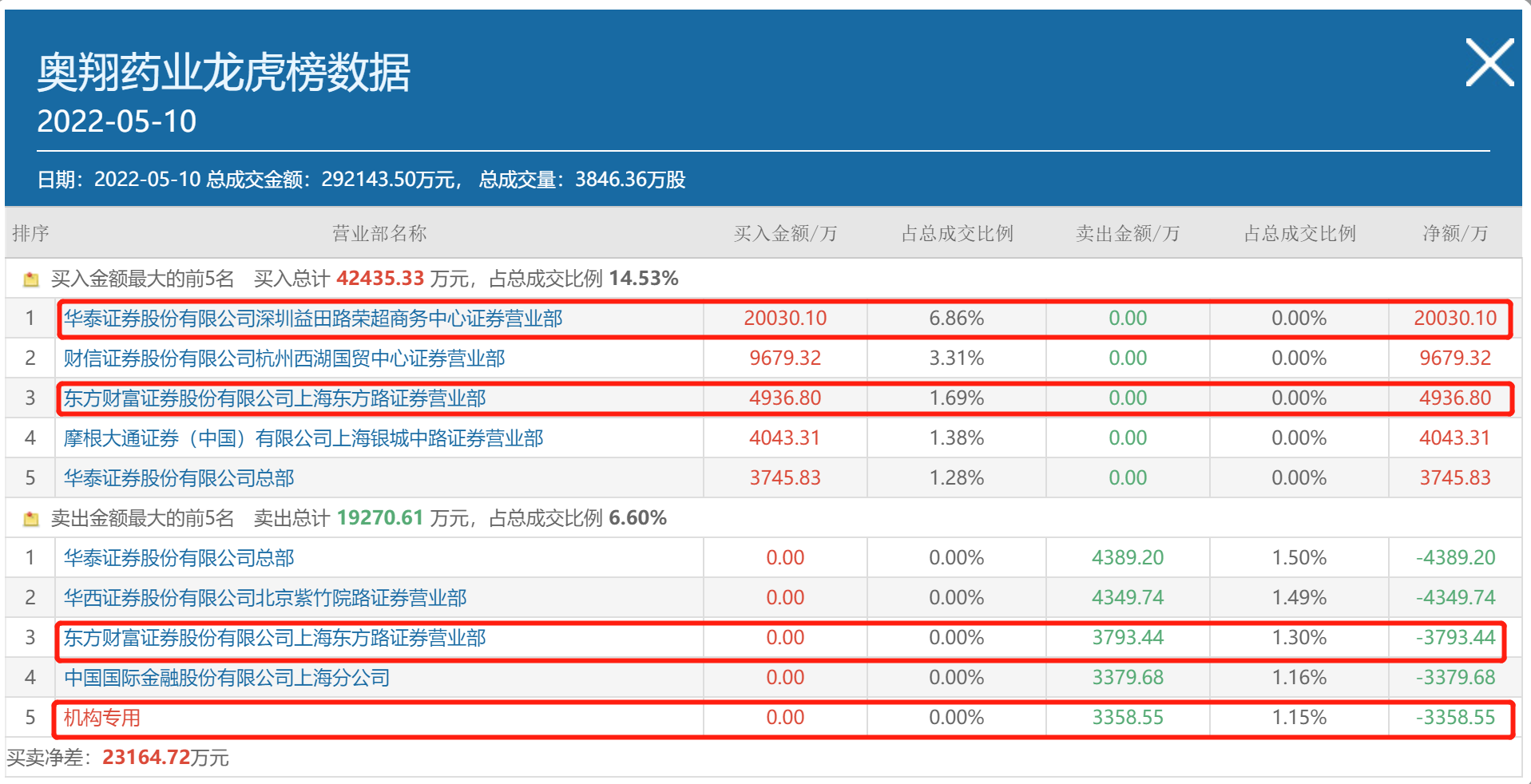The width and height of the screenshot is (1531, 784).
Task: Click the 排序 column header
Action: click(31, 233)
